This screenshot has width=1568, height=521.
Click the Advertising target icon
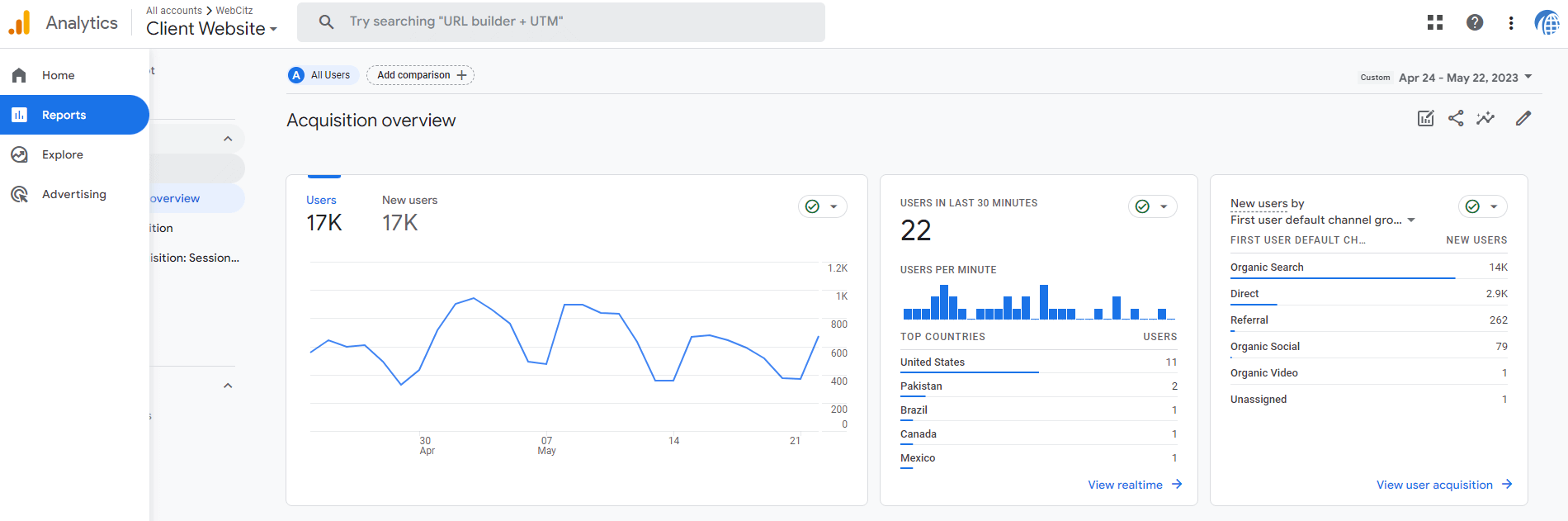19,194
